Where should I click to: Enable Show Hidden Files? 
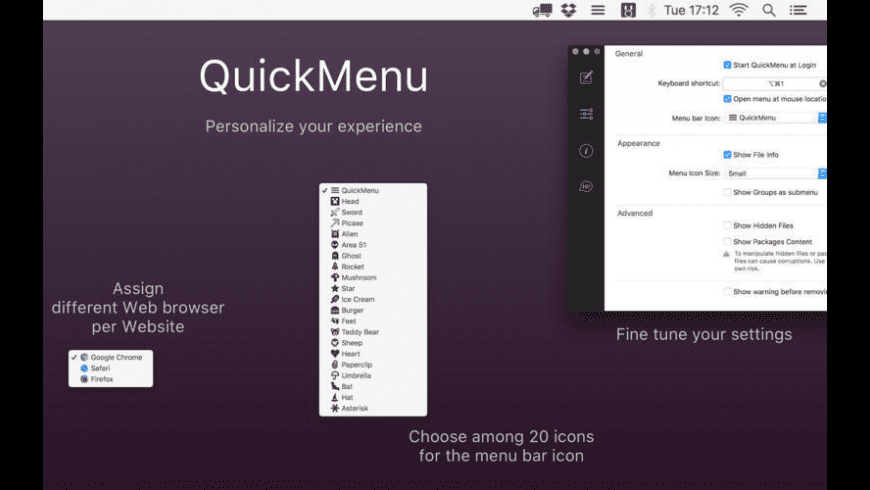click(727, 225)
